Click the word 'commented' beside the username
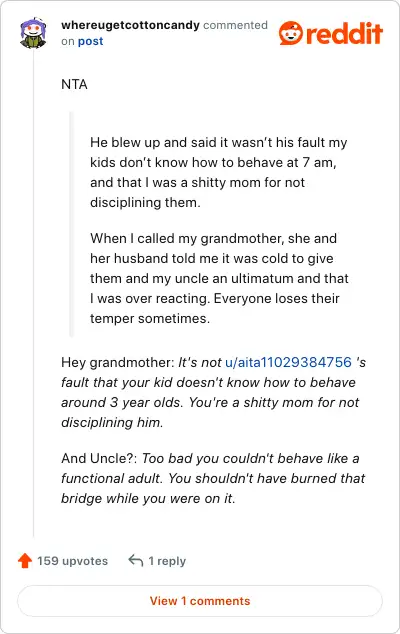This screenshot has width=400, height=634. tap(235, 25)
